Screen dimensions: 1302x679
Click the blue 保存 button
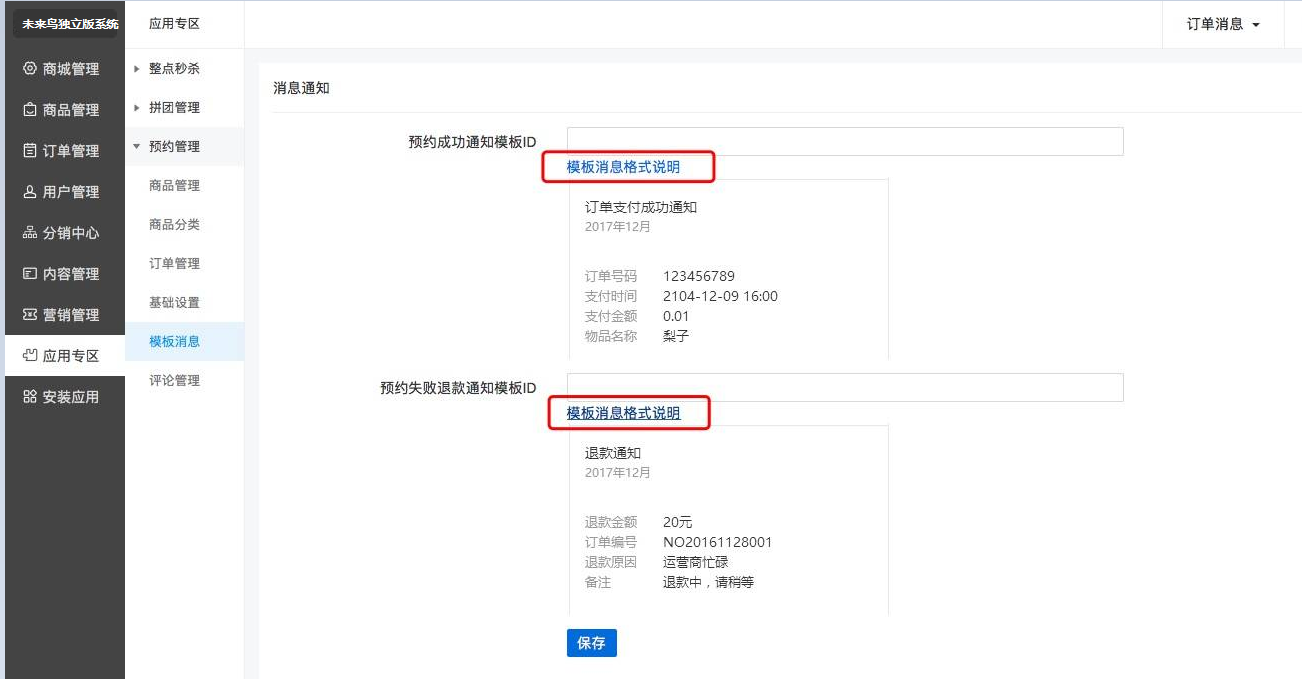click(x=592, y=643)
